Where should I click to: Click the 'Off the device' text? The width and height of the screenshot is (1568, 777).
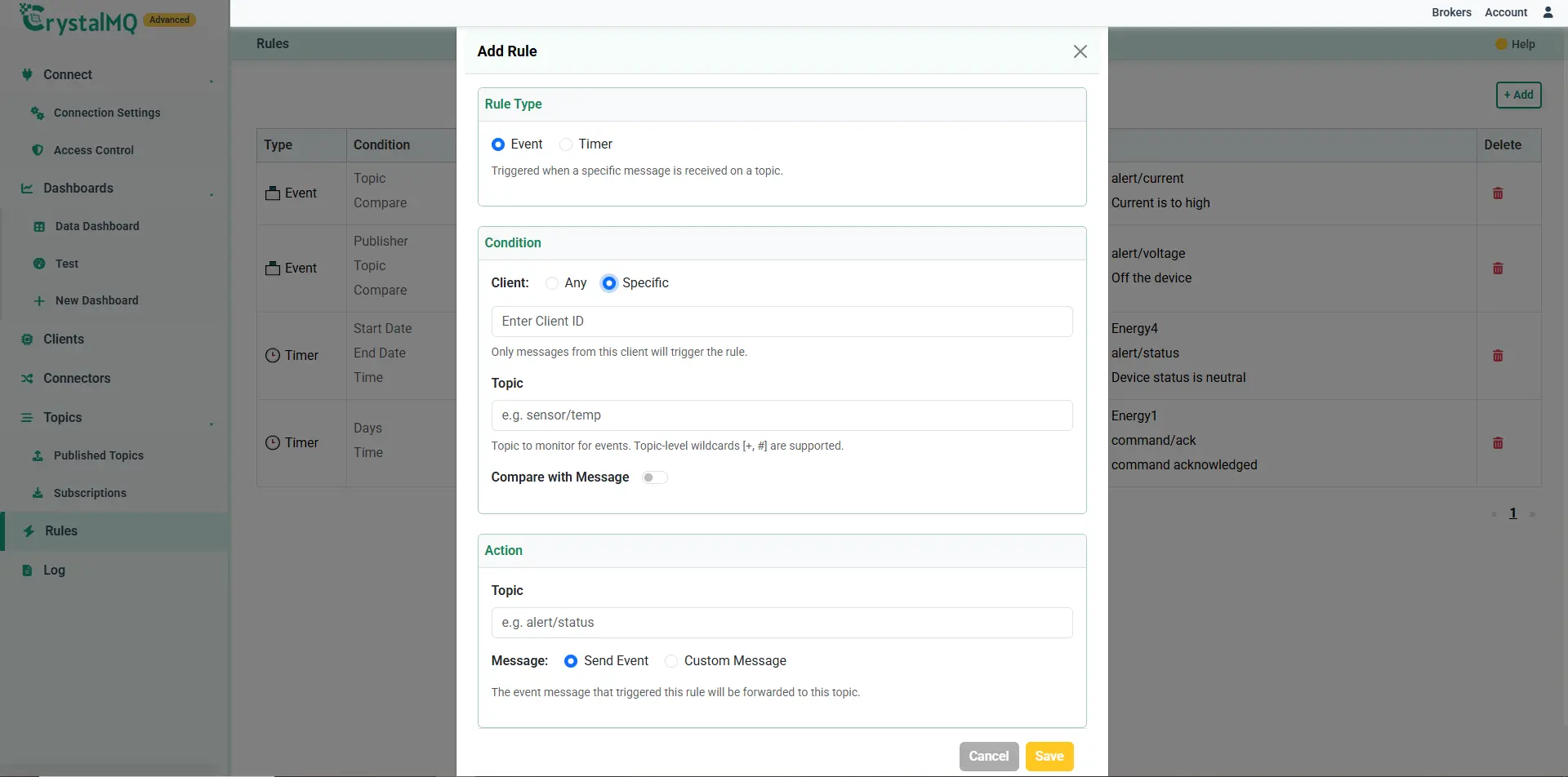click(x=1151, y=277)
